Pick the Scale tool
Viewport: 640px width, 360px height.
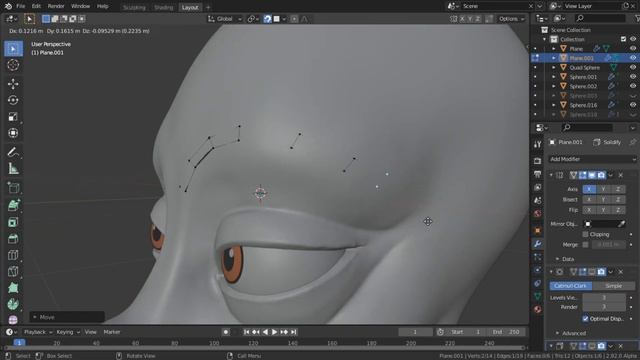coord(13,117)
